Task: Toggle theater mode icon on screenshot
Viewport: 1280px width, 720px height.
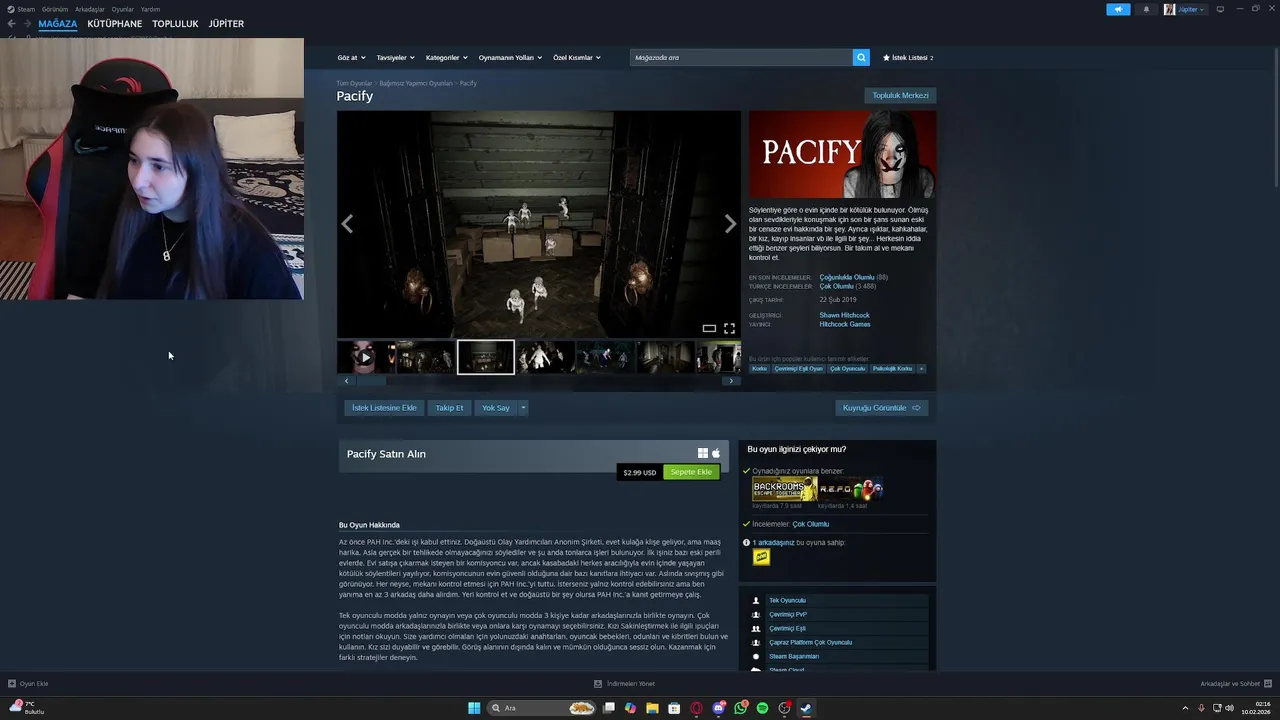Action: click(x=709, y=328)
